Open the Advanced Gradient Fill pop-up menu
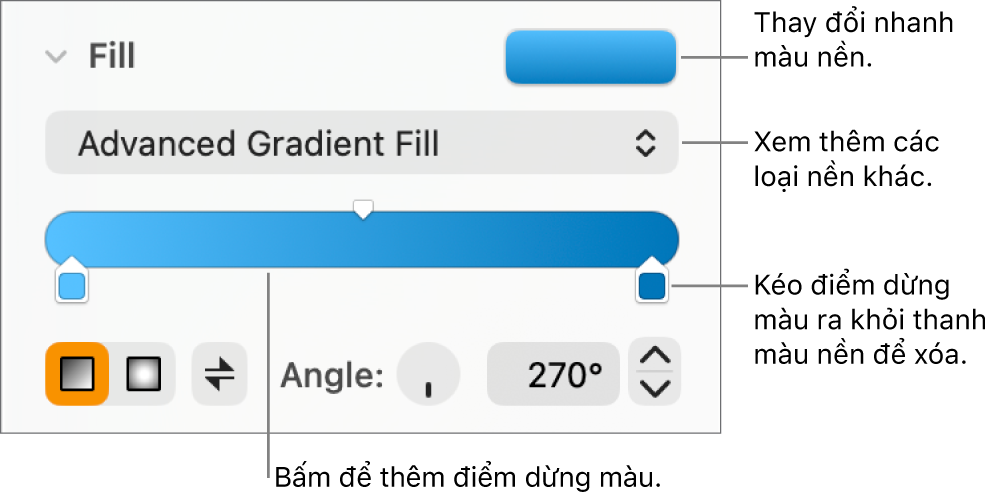The width and height of the screenshot is (998, 495). (360, 144)
